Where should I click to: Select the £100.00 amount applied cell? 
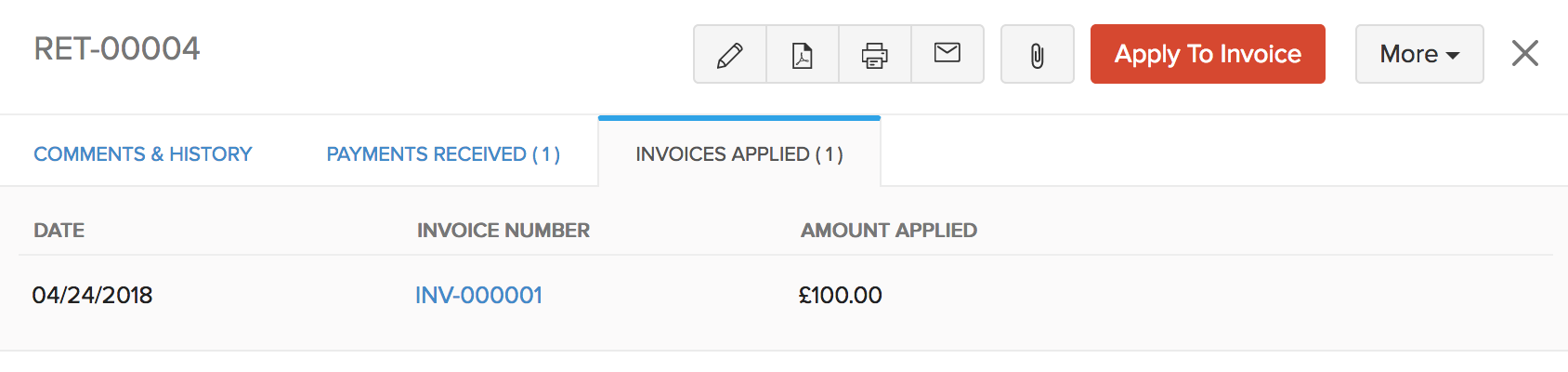tap(841, 295)
